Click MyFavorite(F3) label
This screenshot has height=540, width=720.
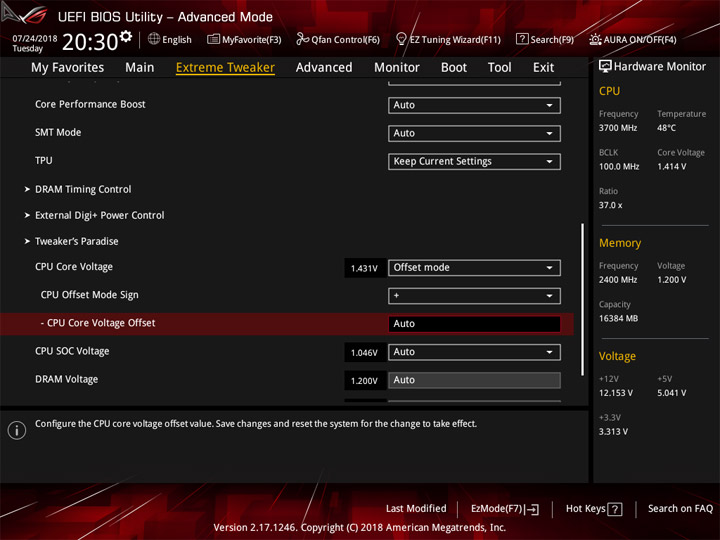pyautogui.click(x=252, y=40)
